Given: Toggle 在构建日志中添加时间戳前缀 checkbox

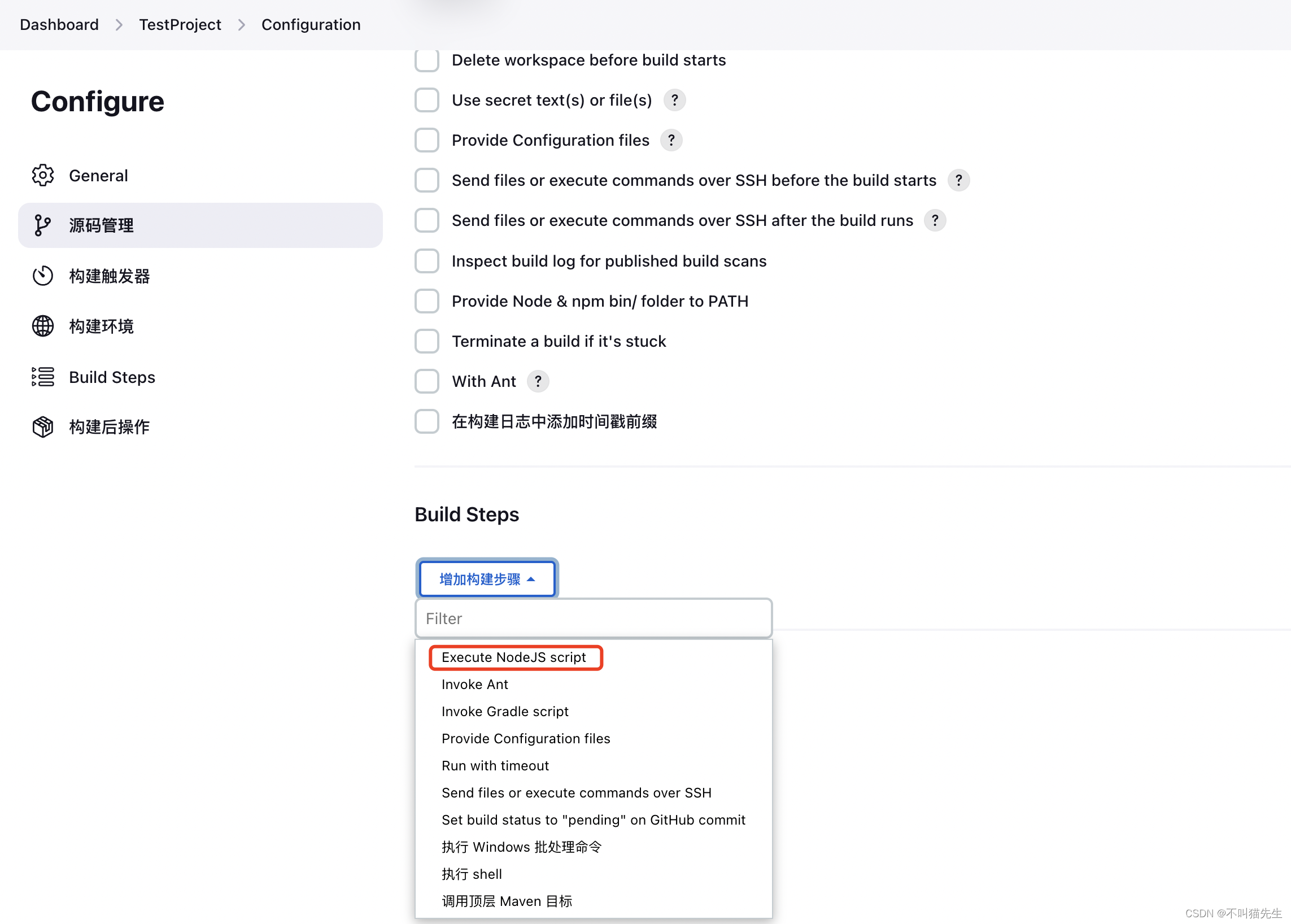Looking at the screenshot, I should pyautogui.click(x=427, y=421).
